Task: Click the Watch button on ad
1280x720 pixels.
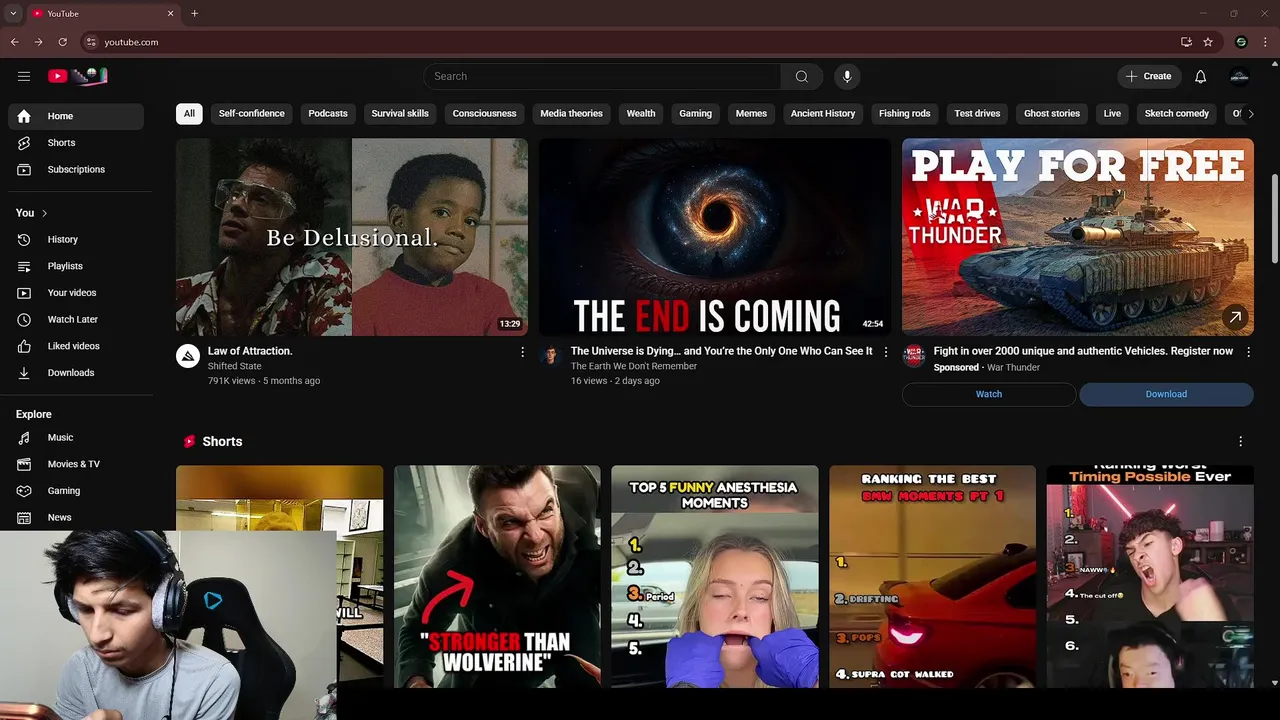Action: coord(989,394)
